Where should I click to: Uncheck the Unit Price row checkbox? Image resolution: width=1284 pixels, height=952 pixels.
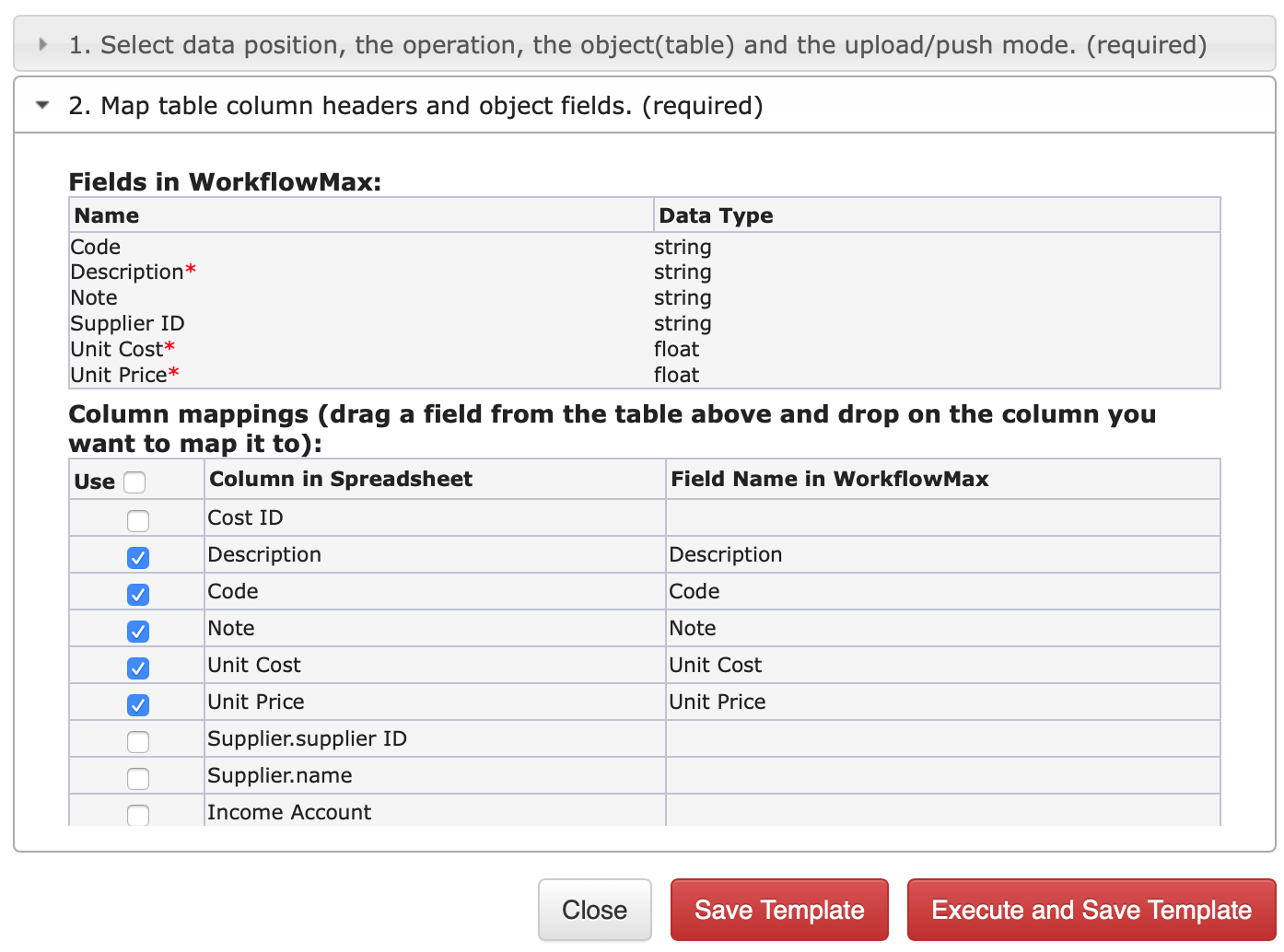138,704
